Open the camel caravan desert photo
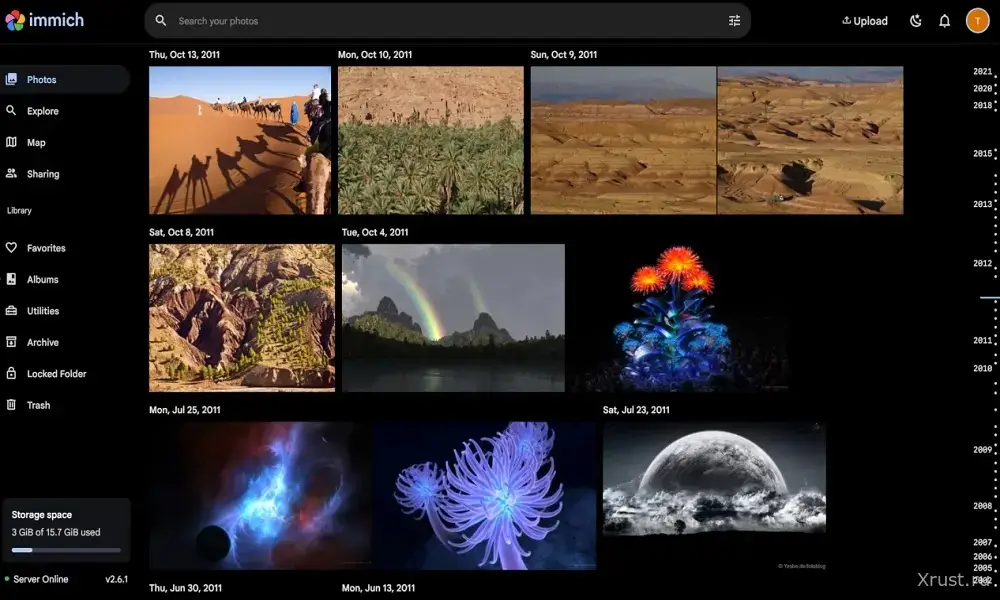This screenshot has height=600, width=1000. point(240,140)
